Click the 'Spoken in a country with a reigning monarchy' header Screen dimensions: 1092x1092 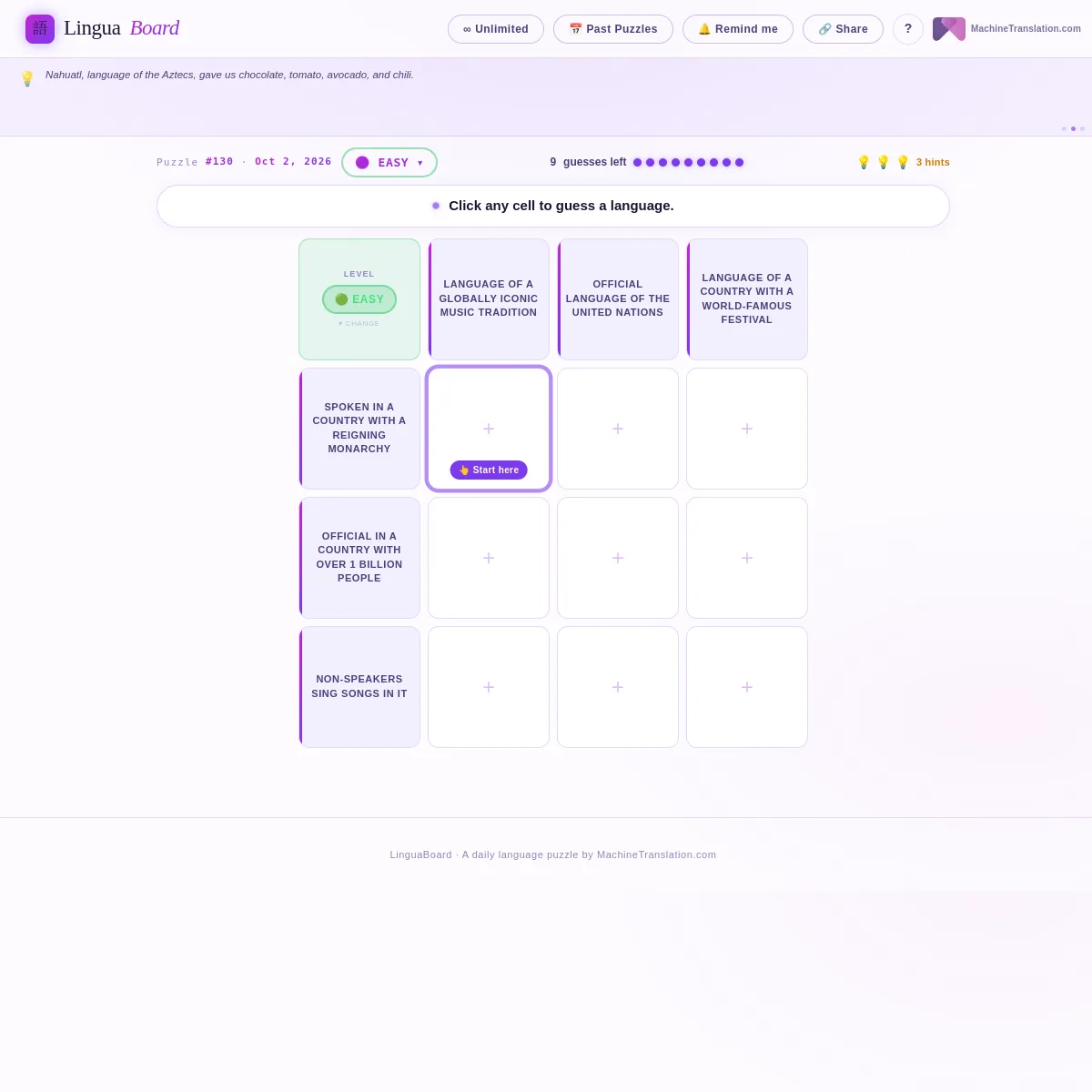[359, 429]
